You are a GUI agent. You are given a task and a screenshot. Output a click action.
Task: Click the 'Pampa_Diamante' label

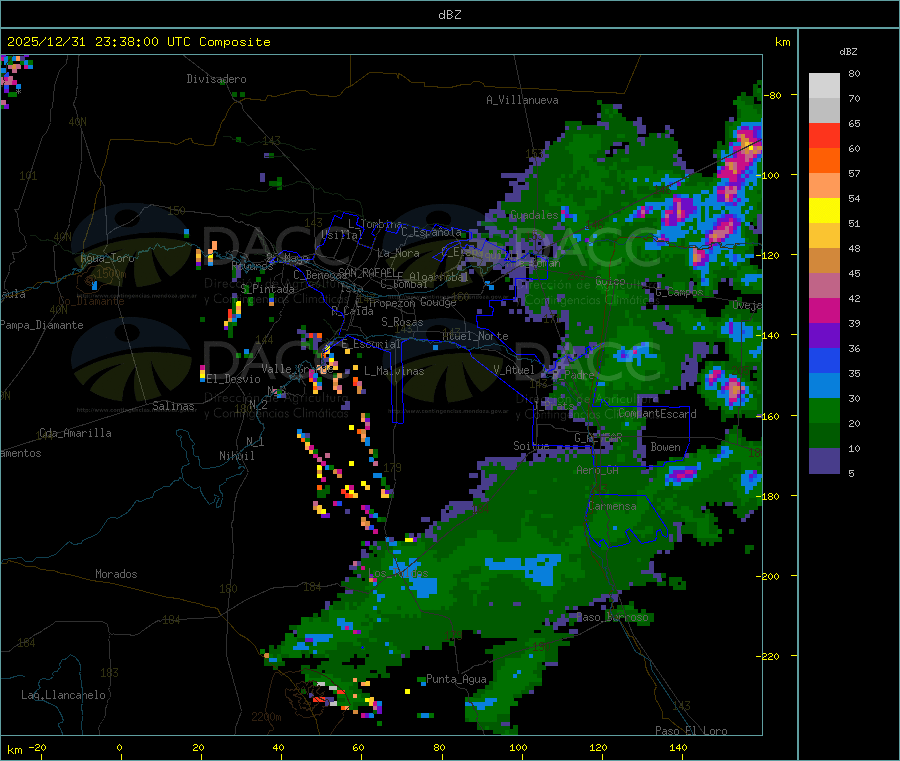pyautogui.click(x=42, y=325)
